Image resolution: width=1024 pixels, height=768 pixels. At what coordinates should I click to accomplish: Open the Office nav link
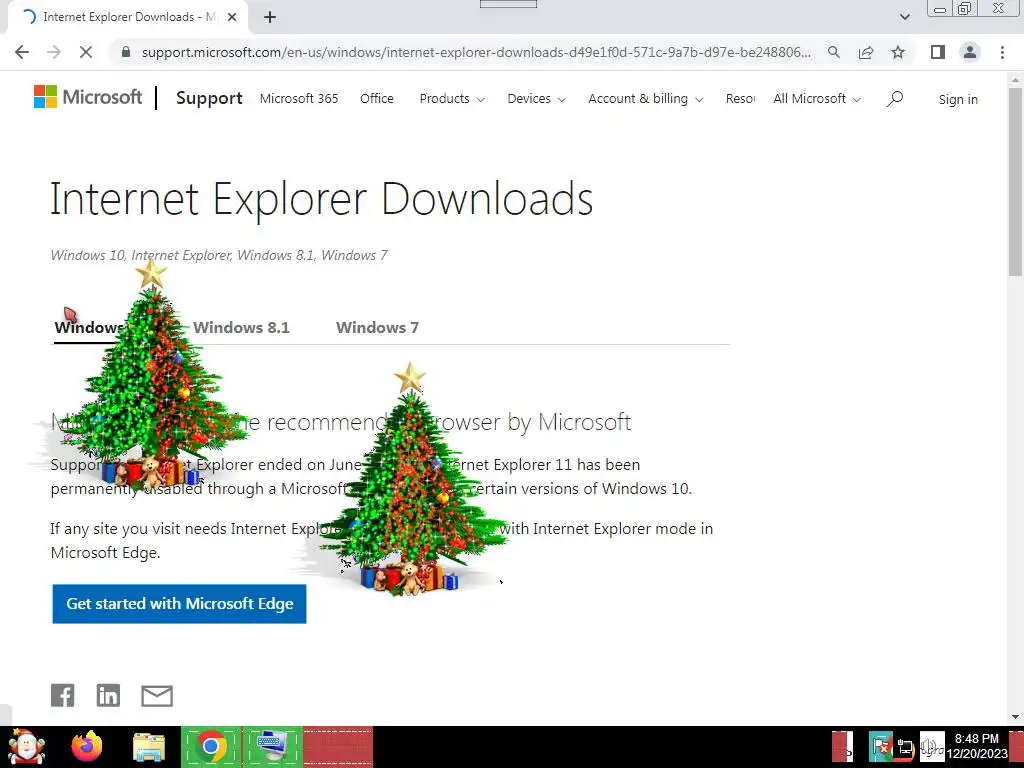[377, 99]
